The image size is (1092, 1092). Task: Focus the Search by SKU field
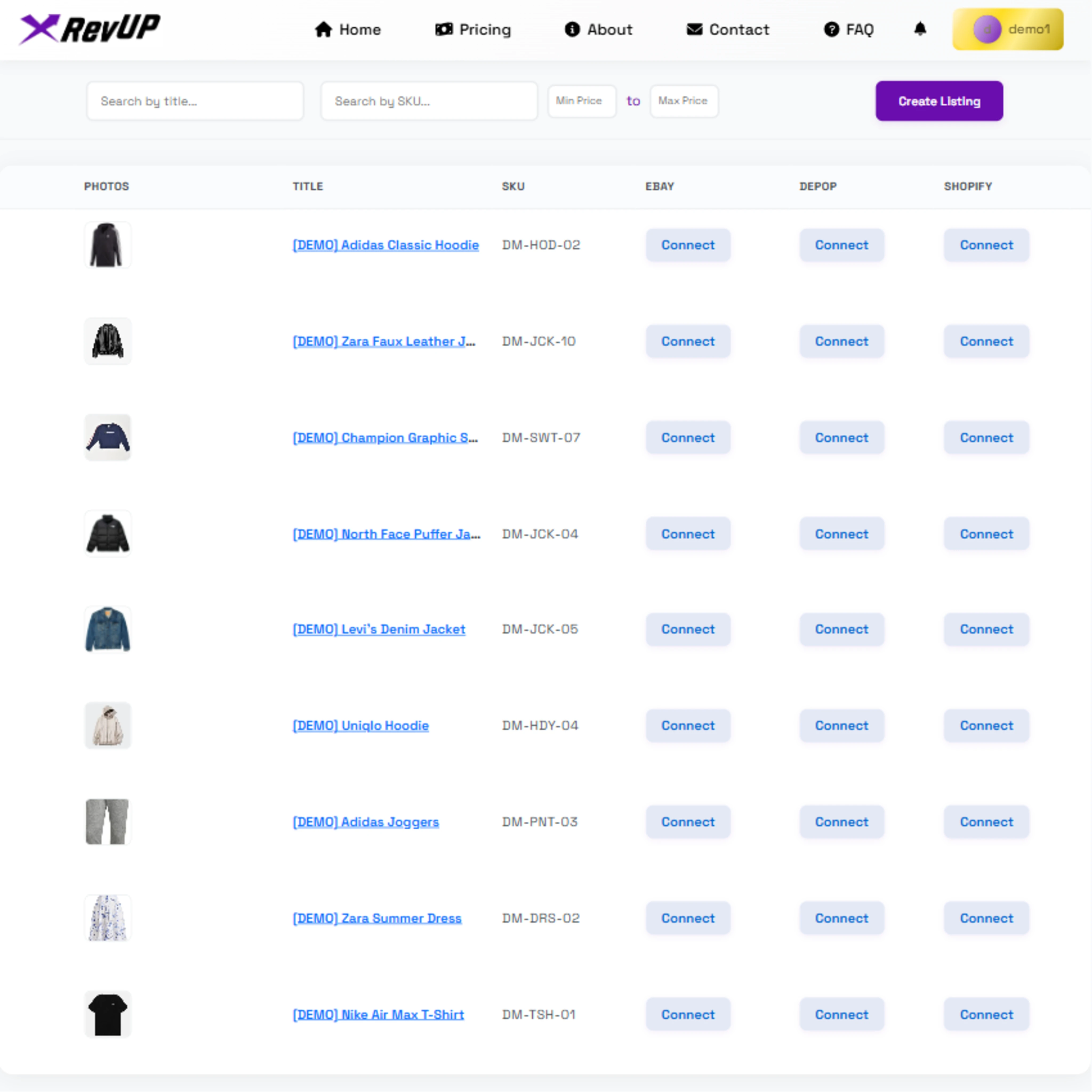point(429,101)
